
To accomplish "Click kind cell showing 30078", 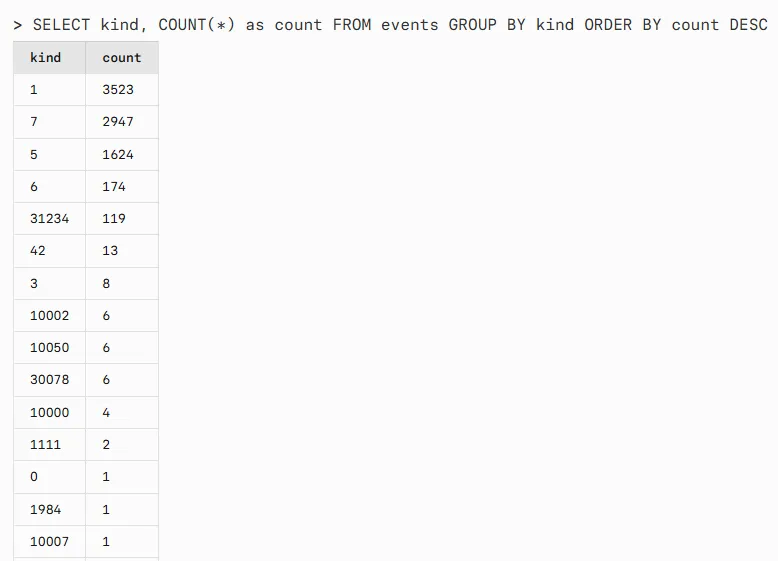I will [x=50, y=380].
